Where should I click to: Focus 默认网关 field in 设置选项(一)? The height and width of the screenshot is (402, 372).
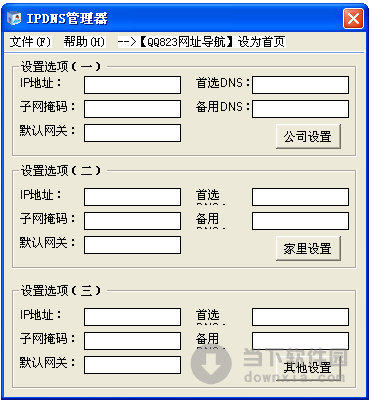click(x=133, y=133)
